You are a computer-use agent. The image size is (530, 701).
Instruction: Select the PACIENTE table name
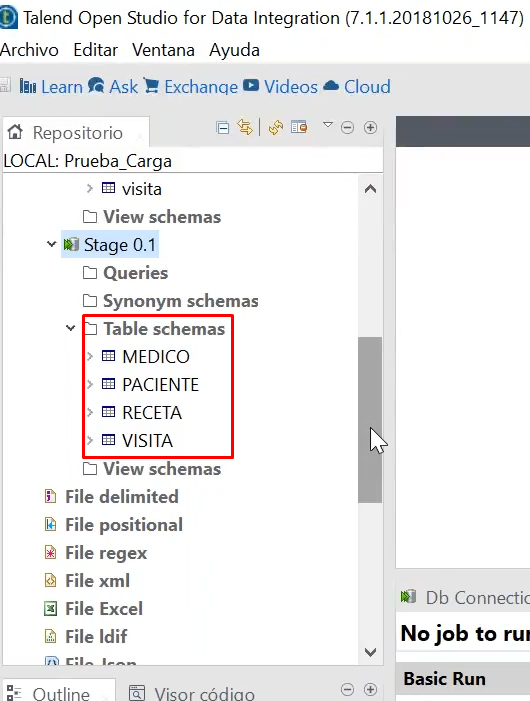160,385
